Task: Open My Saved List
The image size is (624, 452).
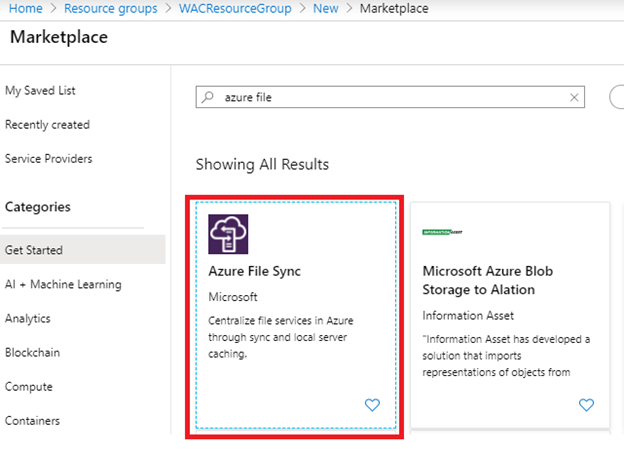Action: click(40, 91)
